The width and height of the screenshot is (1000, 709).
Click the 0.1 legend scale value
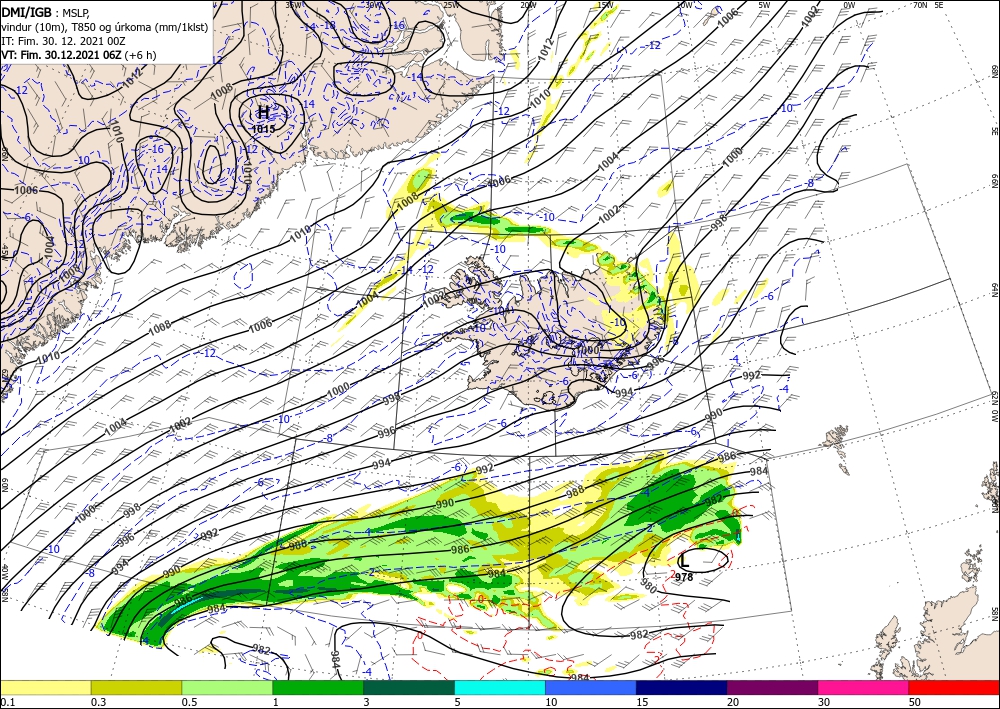(6, 702)
